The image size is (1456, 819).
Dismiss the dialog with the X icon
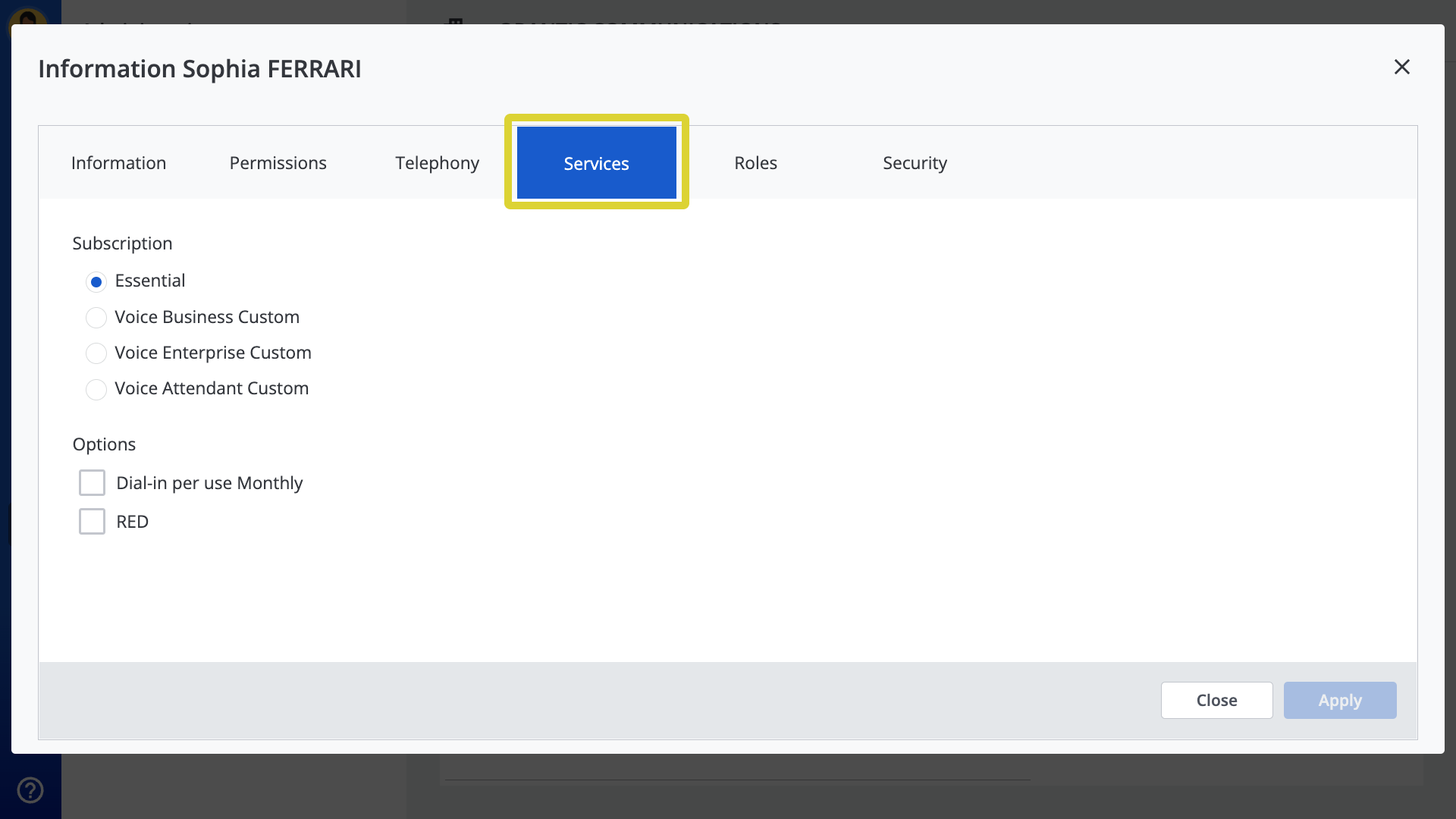click(1401, 67)
